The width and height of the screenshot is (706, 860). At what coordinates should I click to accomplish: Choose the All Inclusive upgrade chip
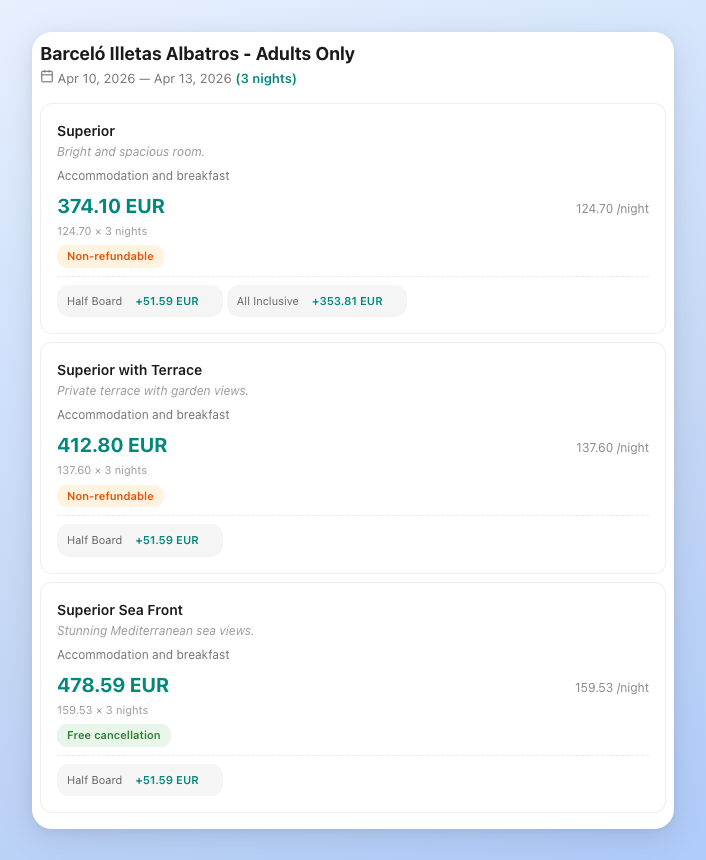tap(317, 300)
